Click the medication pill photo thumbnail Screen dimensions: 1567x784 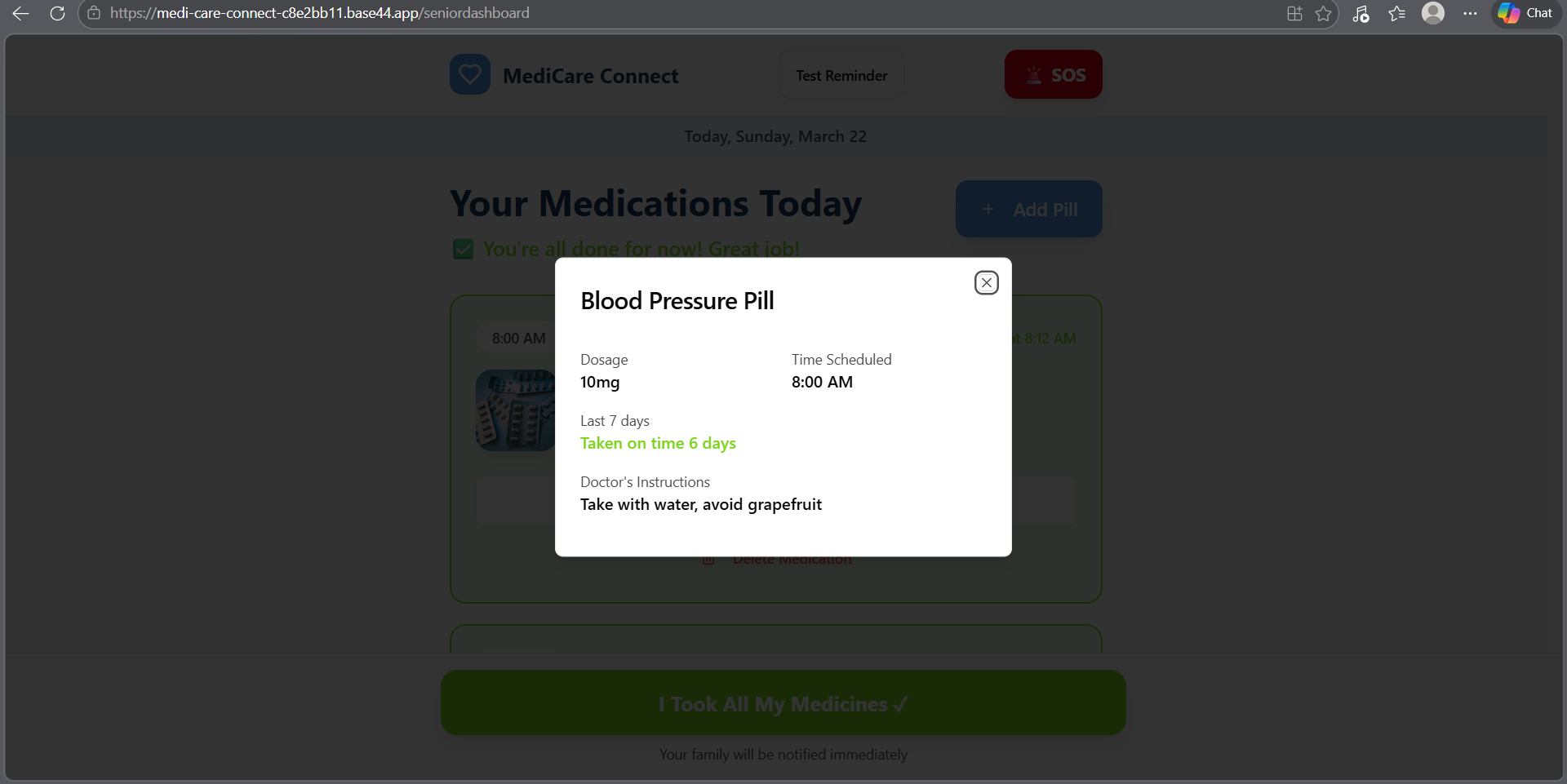(x=516, y=410)
